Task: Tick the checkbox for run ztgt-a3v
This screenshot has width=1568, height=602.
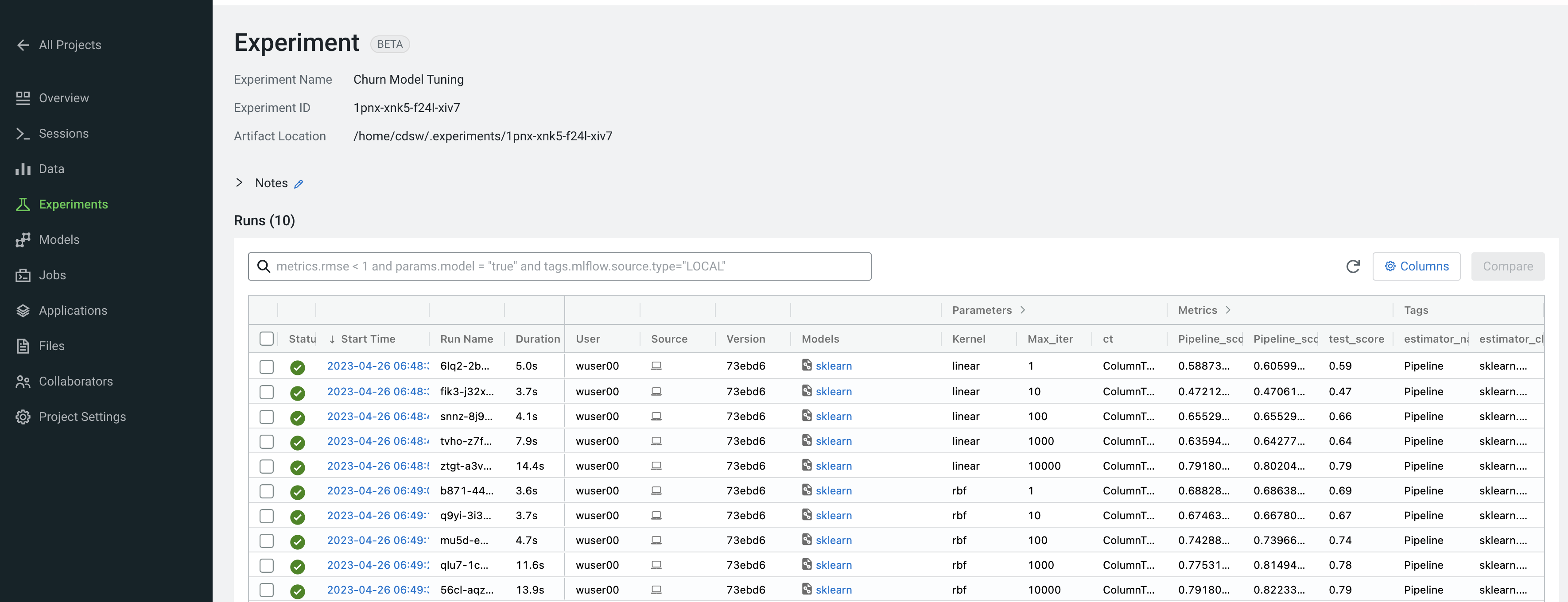Action: [x=267, y=467]
